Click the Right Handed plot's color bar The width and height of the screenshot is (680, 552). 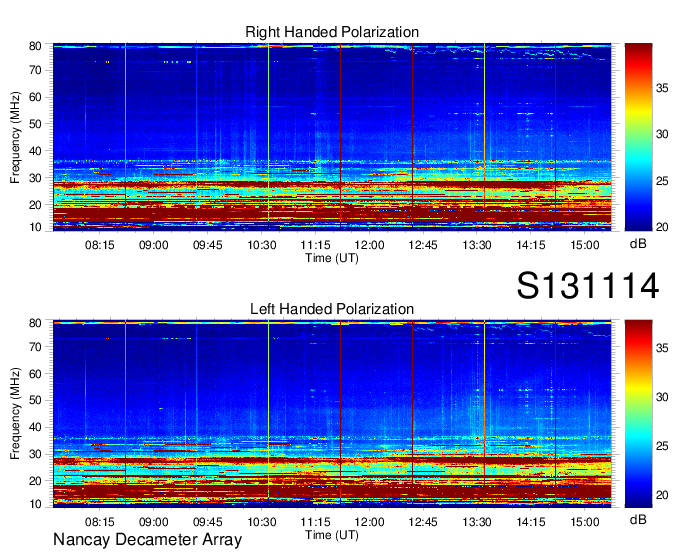tap(638, 137)
